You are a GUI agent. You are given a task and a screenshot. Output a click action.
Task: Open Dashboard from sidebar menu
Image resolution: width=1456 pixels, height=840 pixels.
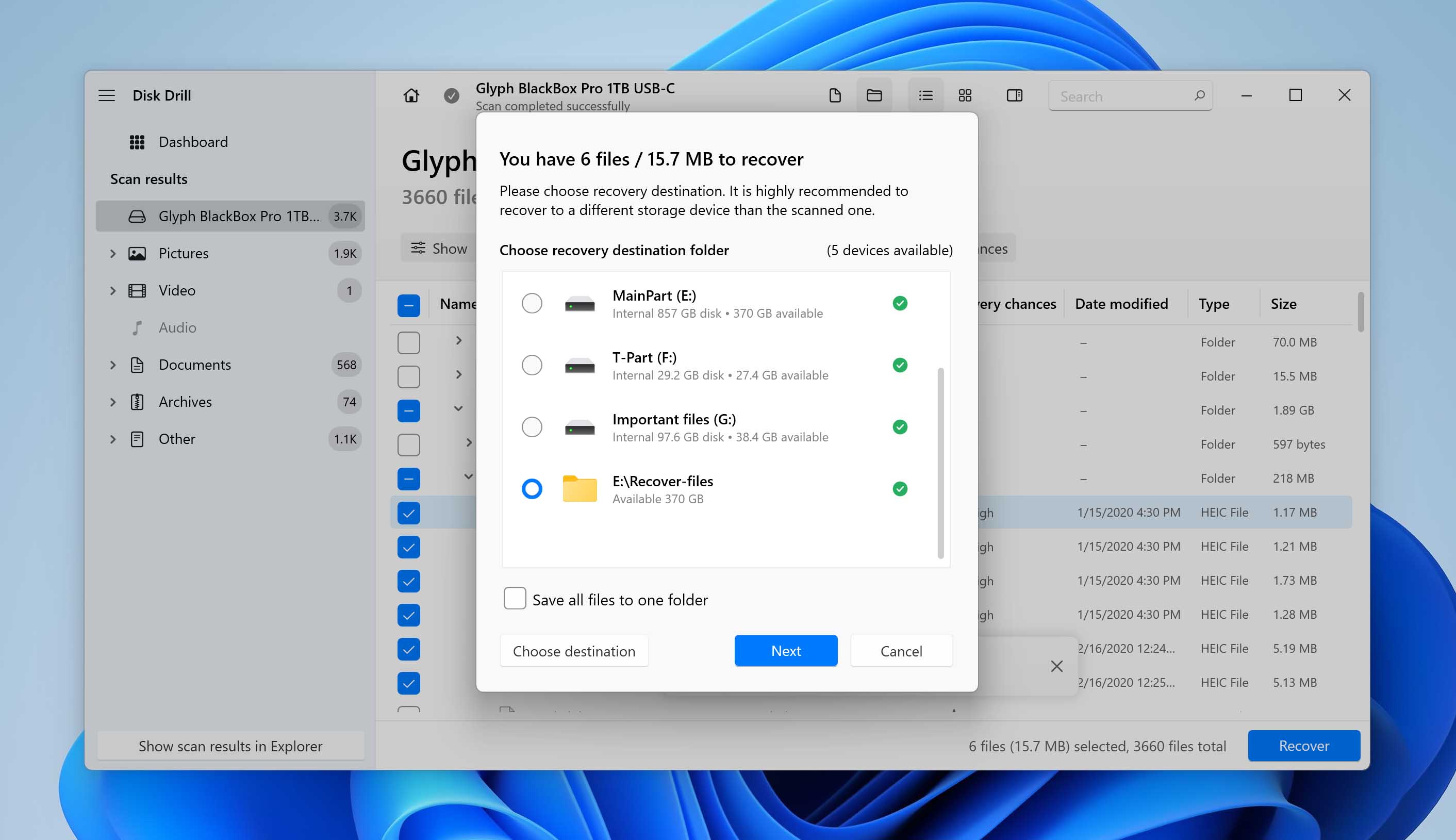tap(193, 141)
